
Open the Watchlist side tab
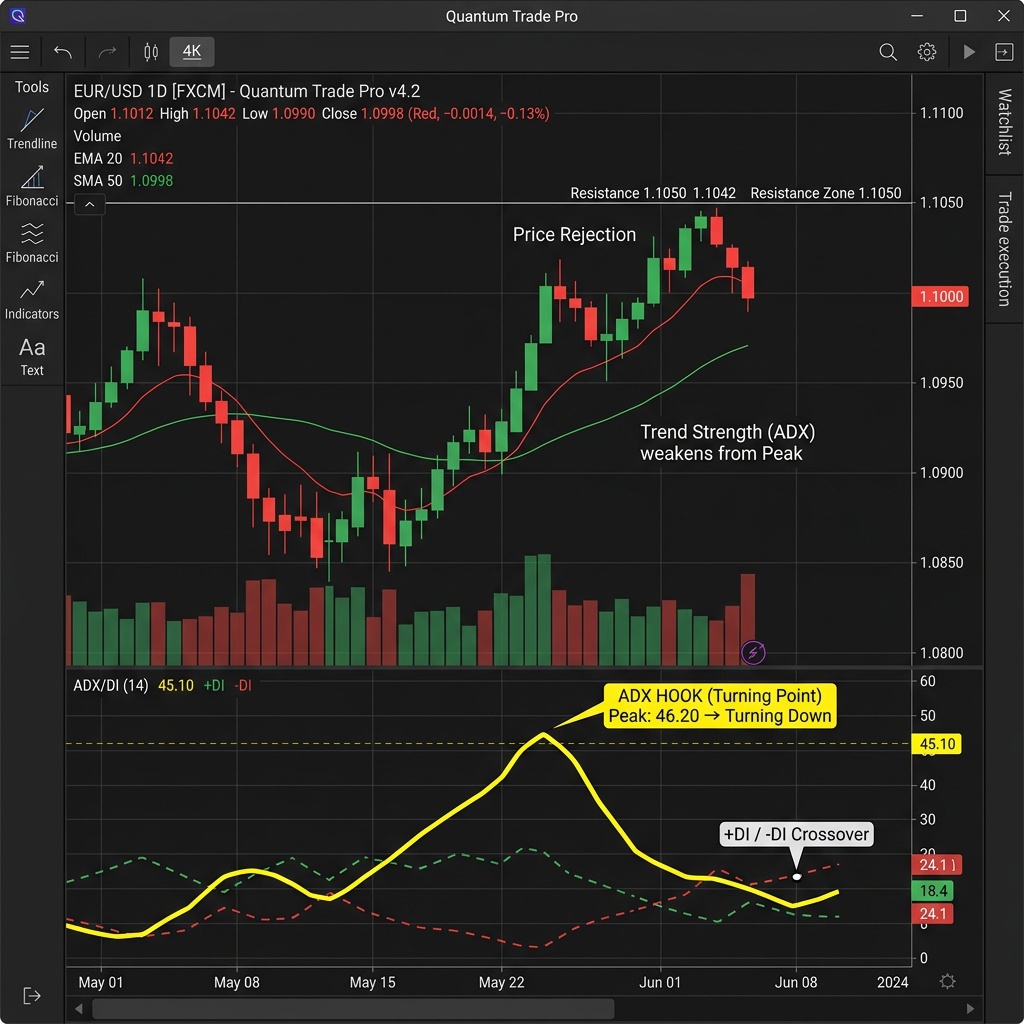(1004, 122)
